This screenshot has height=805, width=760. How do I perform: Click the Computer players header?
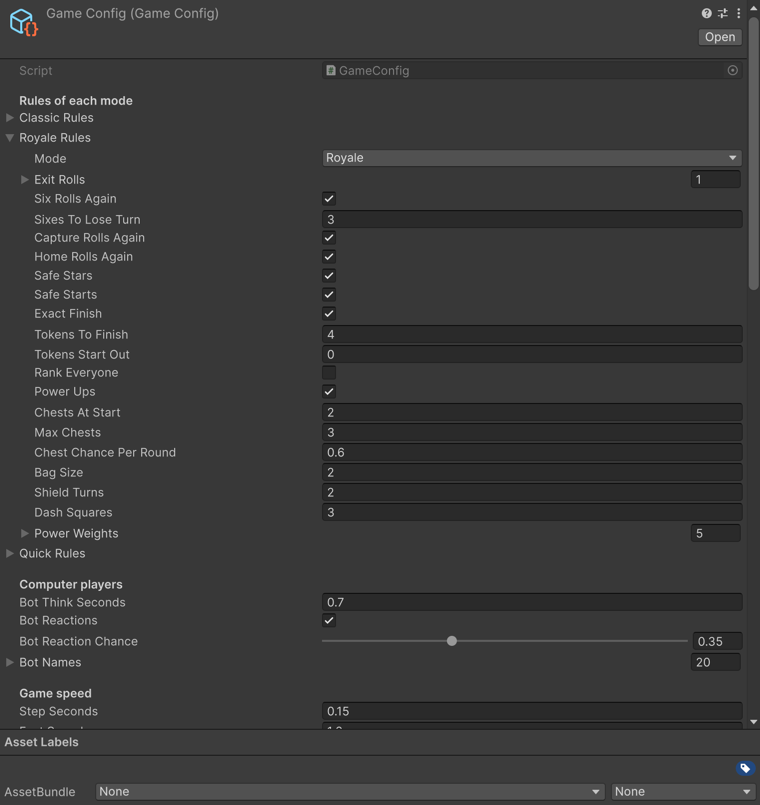(71, 584)
